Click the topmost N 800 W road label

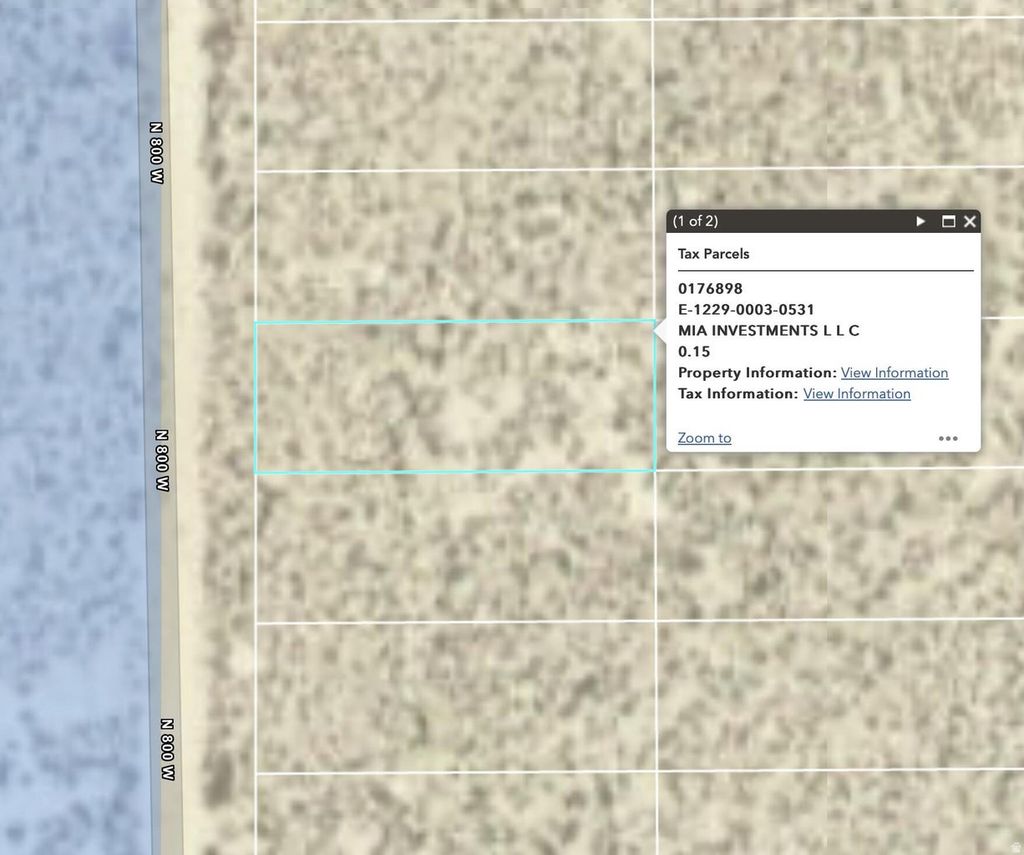[157, 152]
